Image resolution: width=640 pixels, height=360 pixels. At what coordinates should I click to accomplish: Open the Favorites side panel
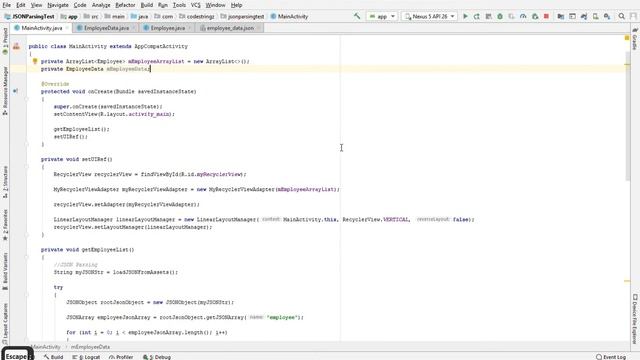pos(5,225)
